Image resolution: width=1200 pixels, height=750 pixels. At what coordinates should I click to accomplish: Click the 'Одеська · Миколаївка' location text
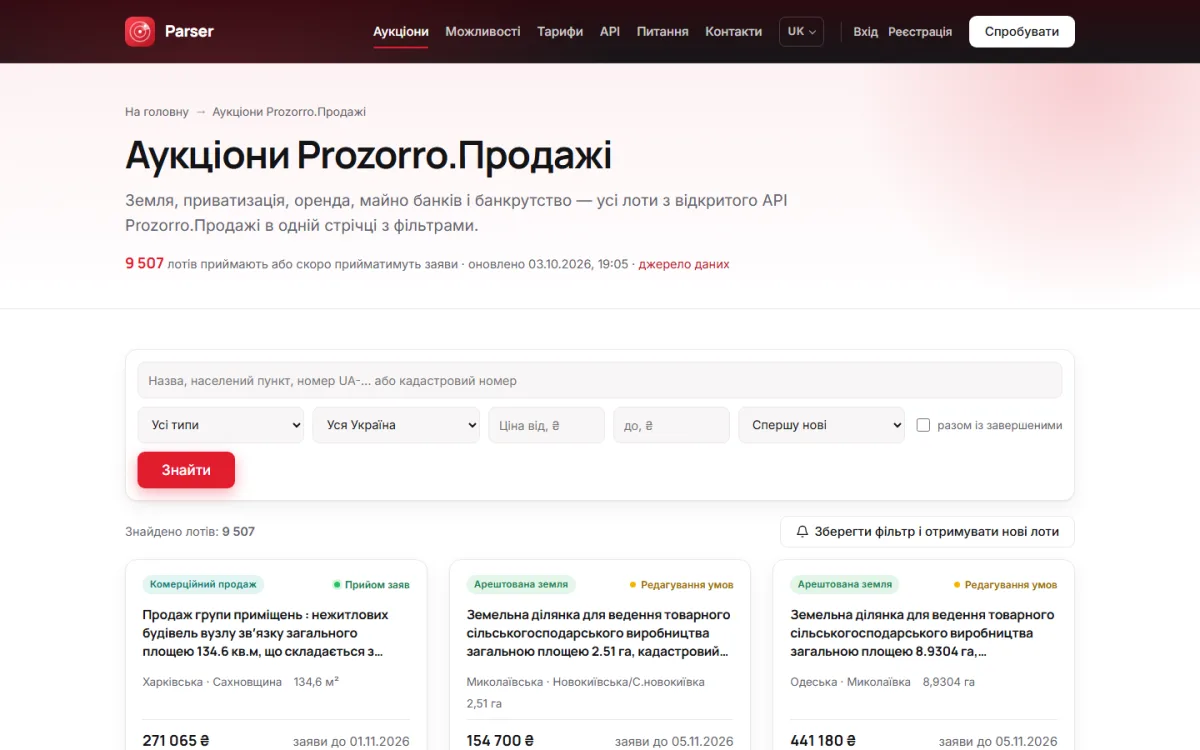851,682
